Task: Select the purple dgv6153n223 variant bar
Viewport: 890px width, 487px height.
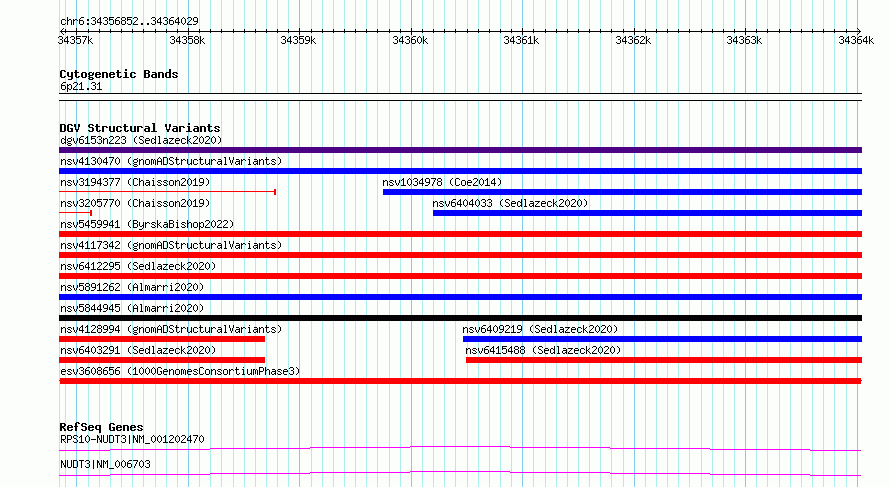Action: 460,150
